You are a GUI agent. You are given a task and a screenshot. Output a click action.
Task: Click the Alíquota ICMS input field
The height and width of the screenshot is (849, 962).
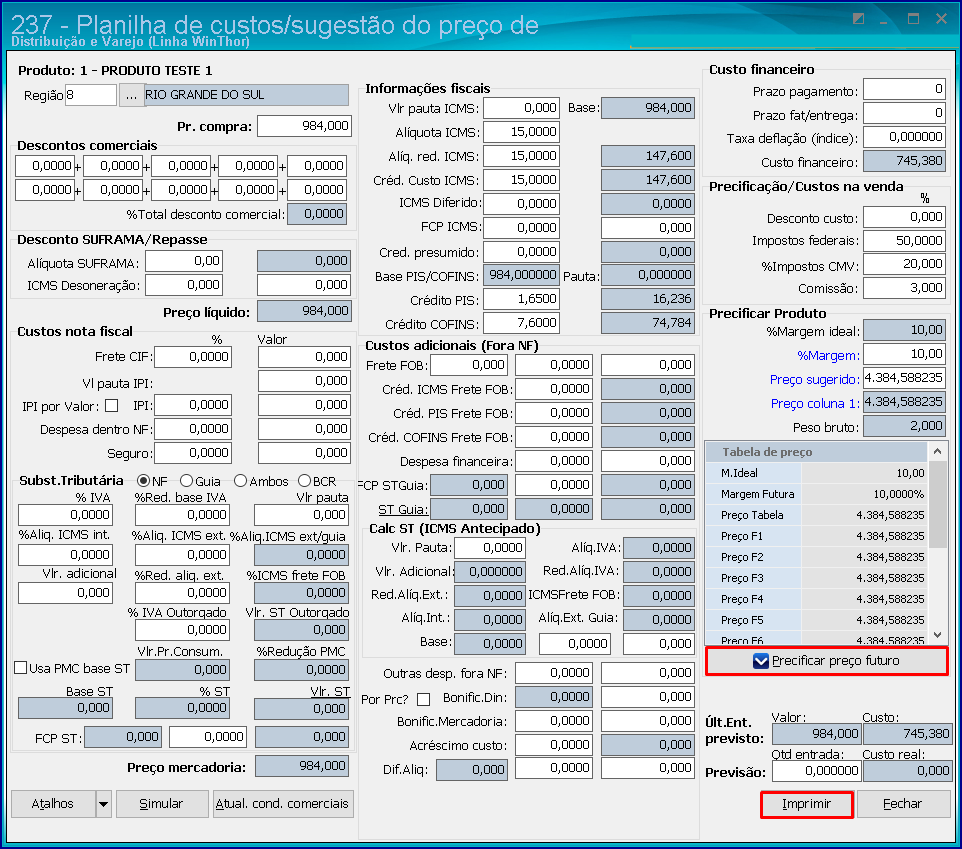521,132
